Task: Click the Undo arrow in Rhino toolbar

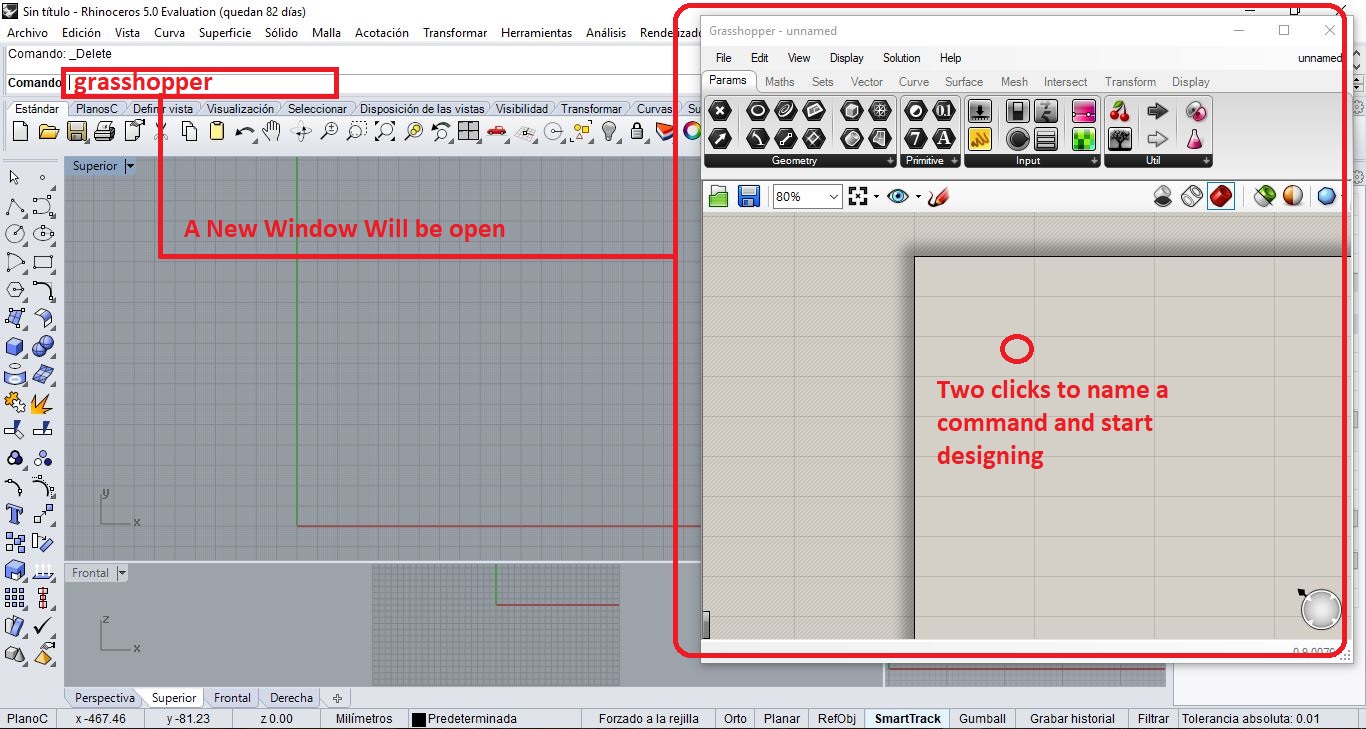Action: [244, 131]
